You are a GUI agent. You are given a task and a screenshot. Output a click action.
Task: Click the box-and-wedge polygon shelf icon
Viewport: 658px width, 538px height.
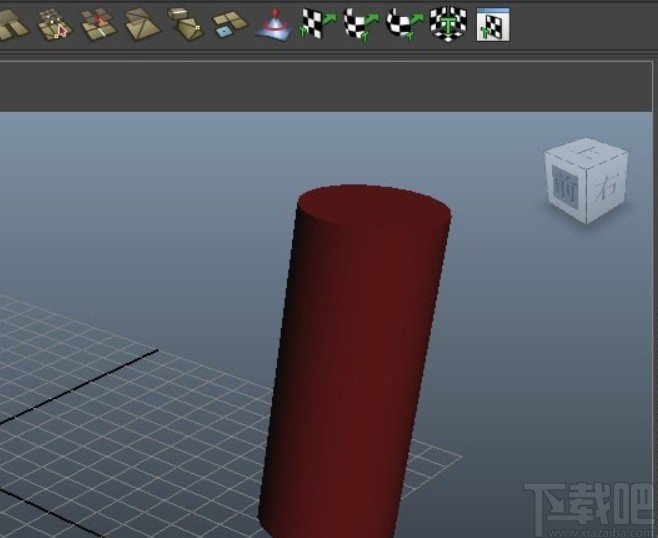pyautogui.click(x=185, y=24)
